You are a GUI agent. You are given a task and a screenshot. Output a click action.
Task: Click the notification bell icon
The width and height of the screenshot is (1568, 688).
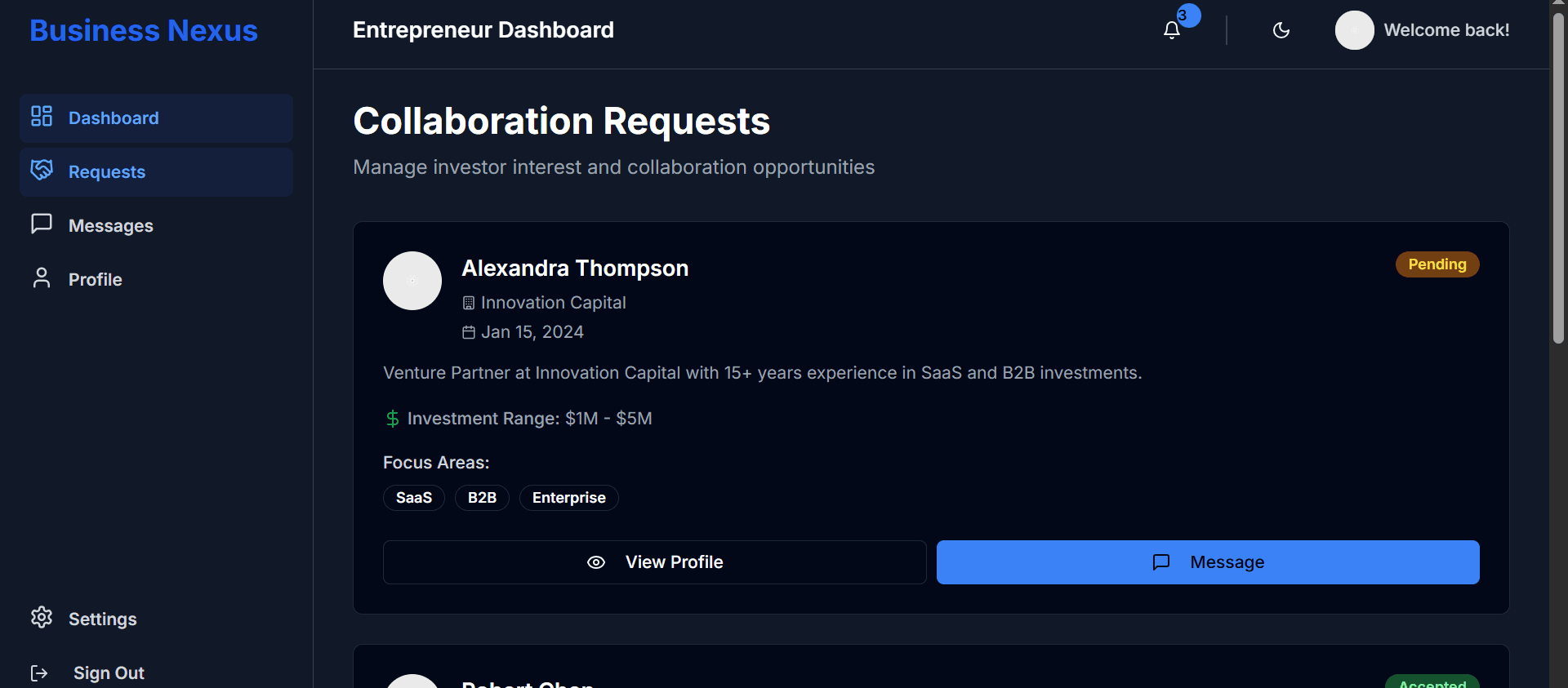[x=1172, y=30]
